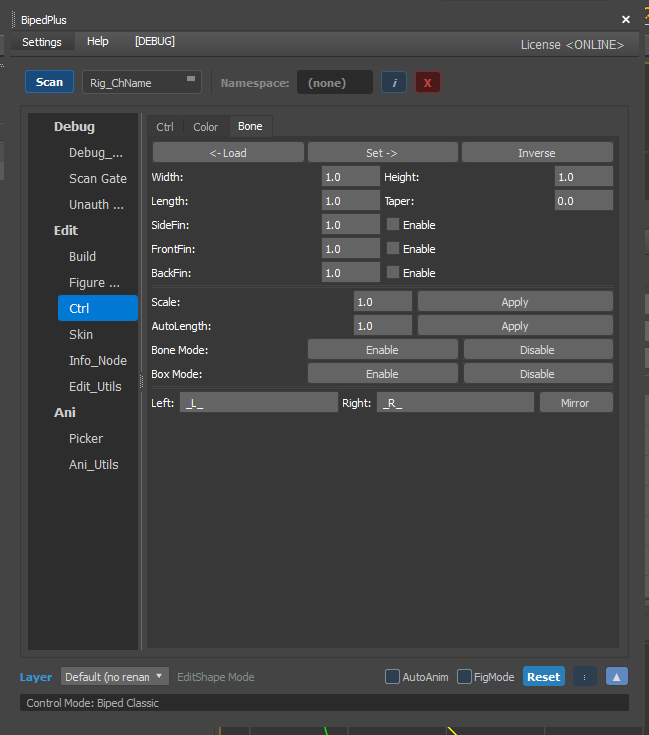The image size is (649, 735).
Task: Click the Left suffix field _L_
Action: [x=259, y=403]
